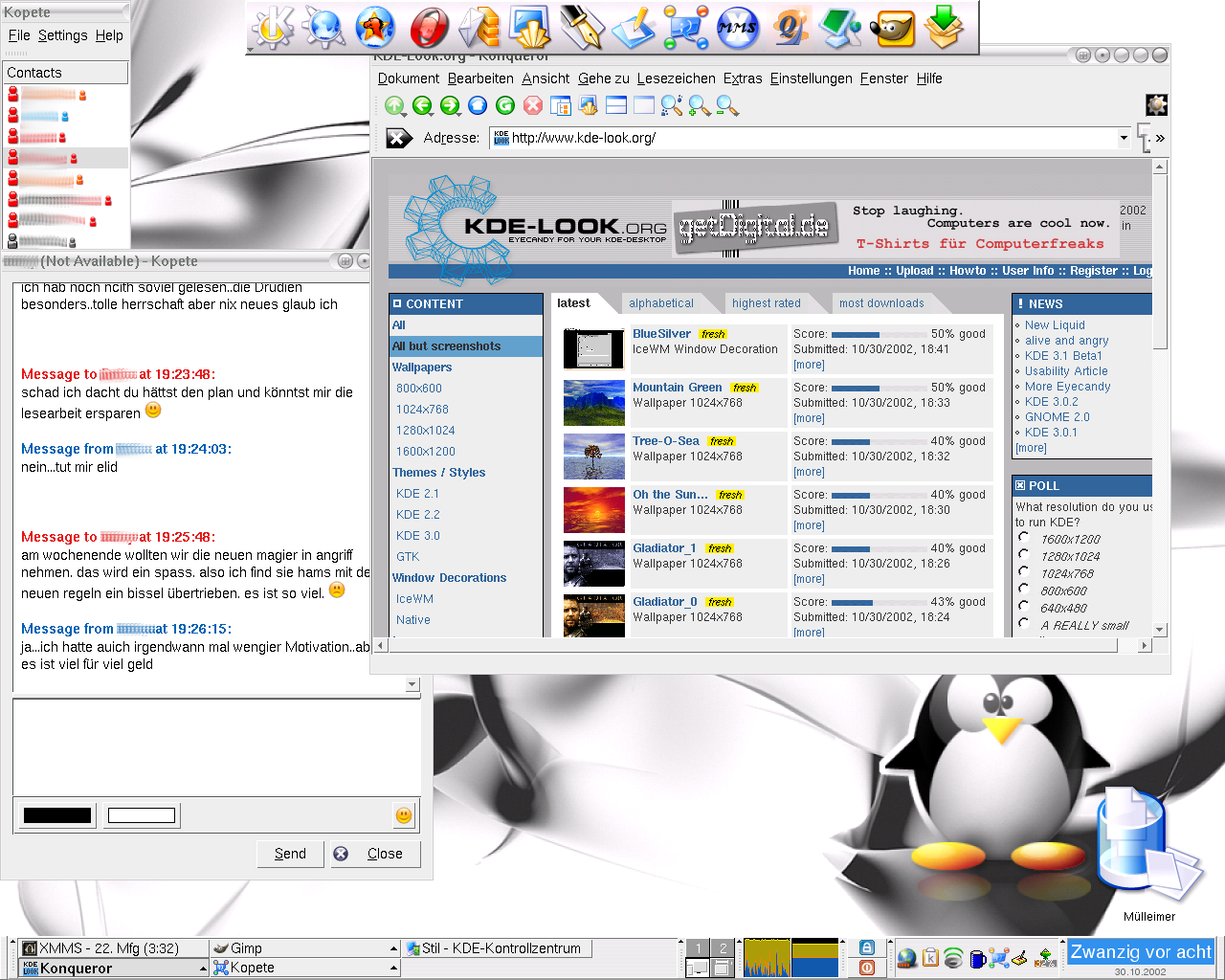Zoom out with the magnifier minus icon
The width and height of the screenshot is (1225, 980).
[727, 105]
